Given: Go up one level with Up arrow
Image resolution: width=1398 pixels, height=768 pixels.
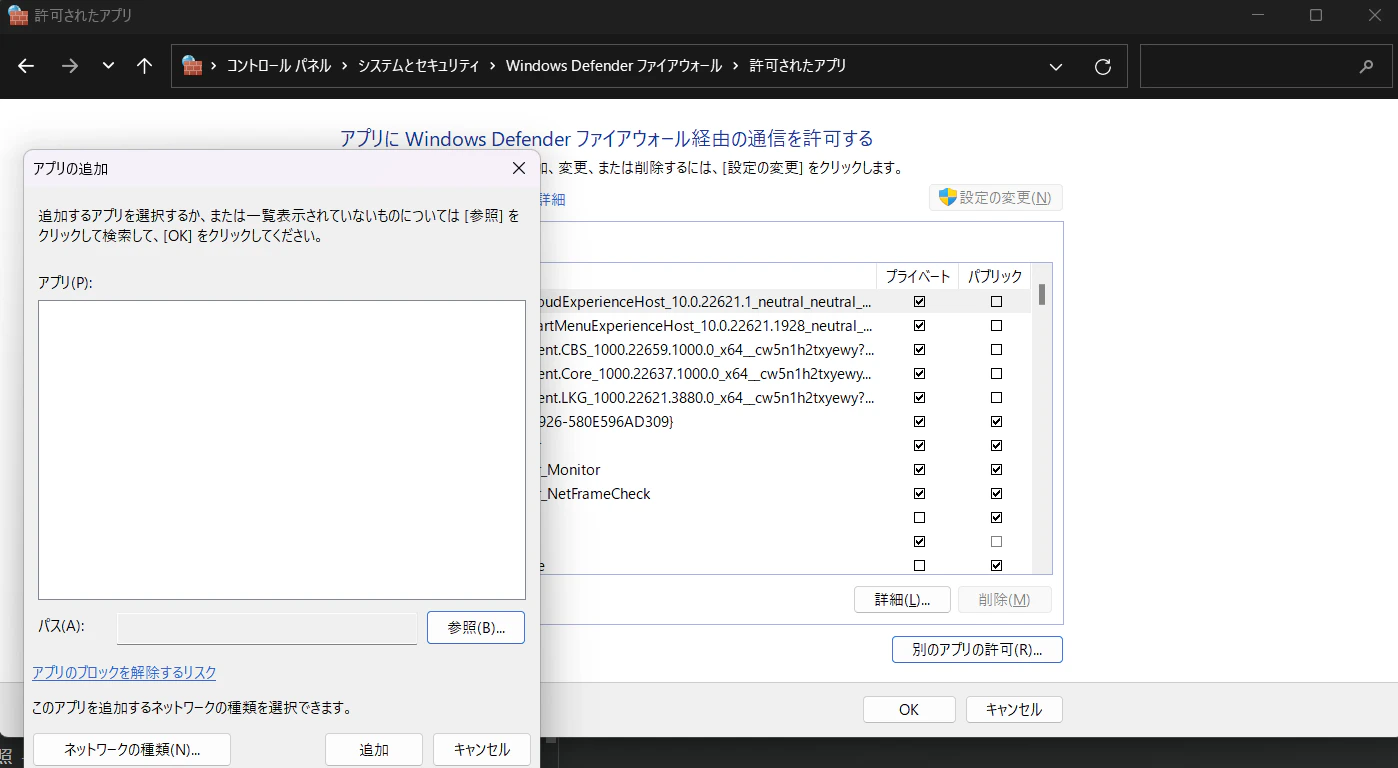Looking at the screenshot, I should (x=144, y=66).
